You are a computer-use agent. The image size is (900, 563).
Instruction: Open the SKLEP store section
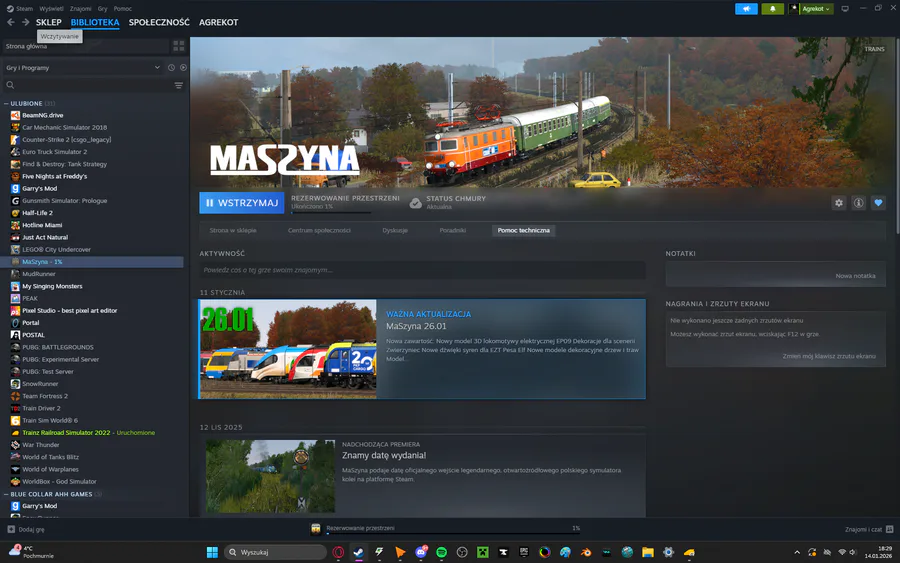[49, 22]
